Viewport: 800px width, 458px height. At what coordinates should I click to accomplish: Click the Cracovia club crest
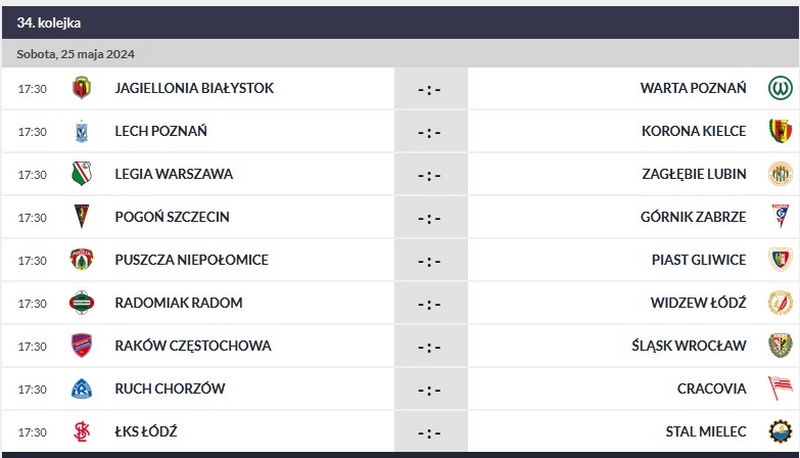780,389
